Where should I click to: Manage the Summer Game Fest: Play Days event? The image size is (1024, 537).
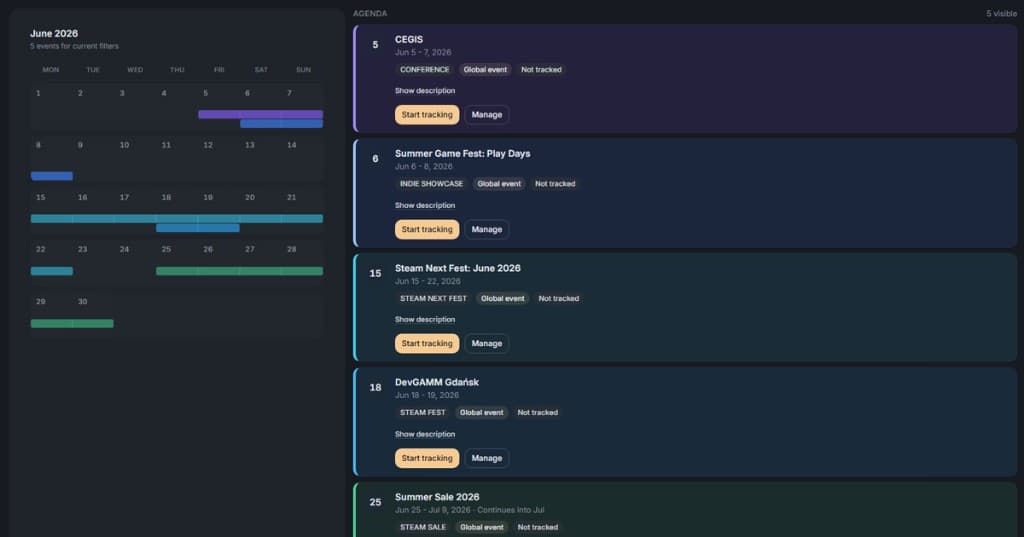[x=487, y=229]
